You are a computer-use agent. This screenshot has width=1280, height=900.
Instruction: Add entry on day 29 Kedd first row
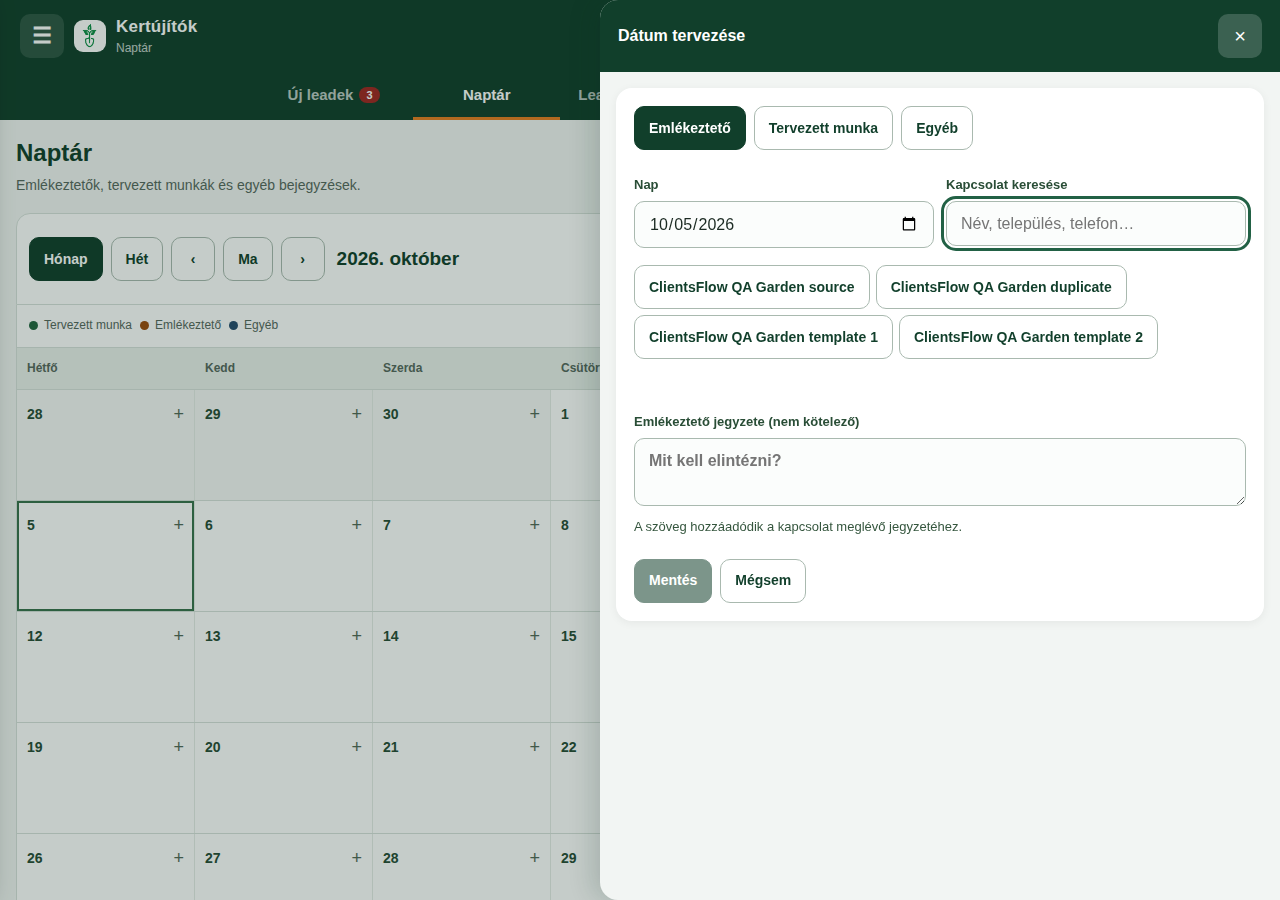click(x=357, y=413)
